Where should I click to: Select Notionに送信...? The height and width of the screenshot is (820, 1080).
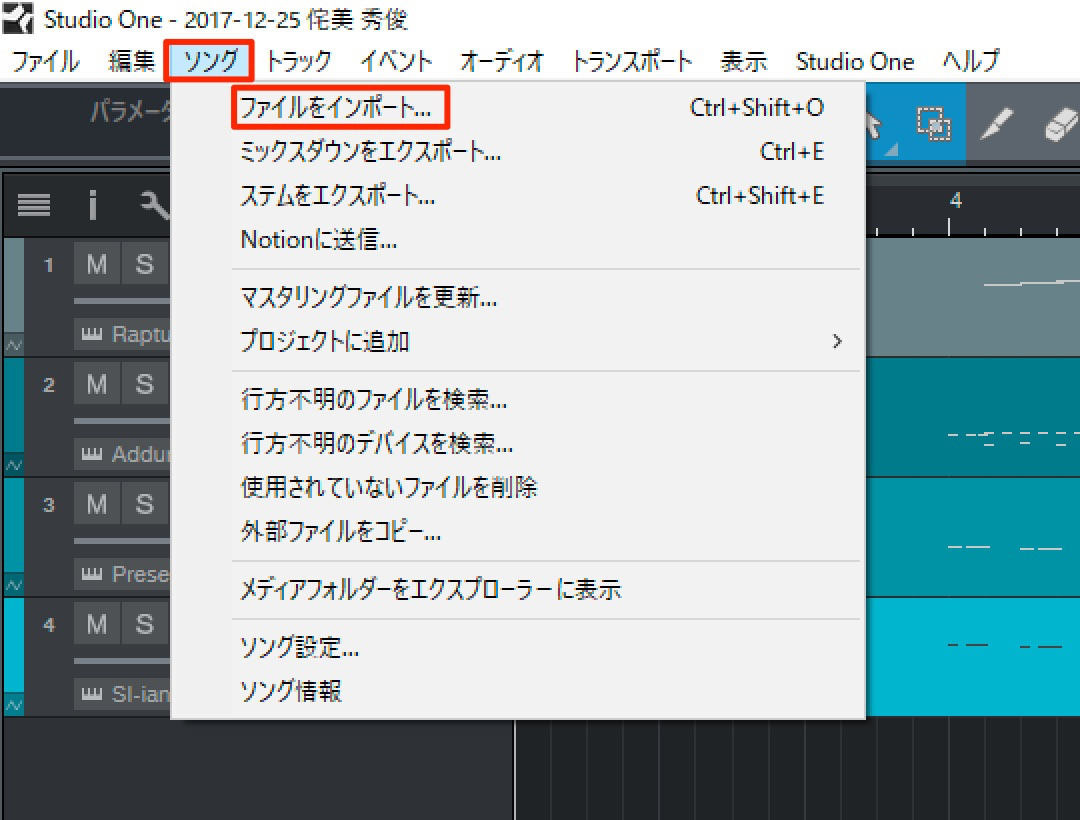(518, 240)
